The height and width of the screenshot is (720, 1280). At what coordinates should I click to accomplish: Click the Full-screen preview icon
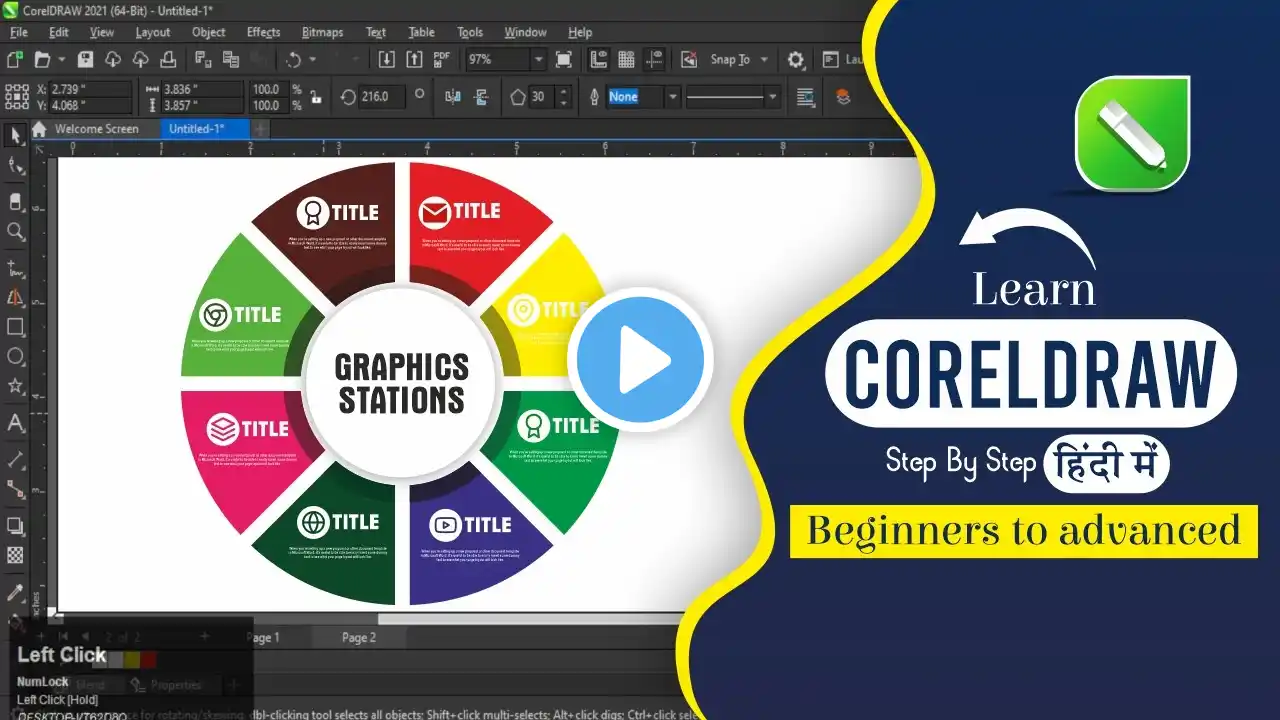564,60
